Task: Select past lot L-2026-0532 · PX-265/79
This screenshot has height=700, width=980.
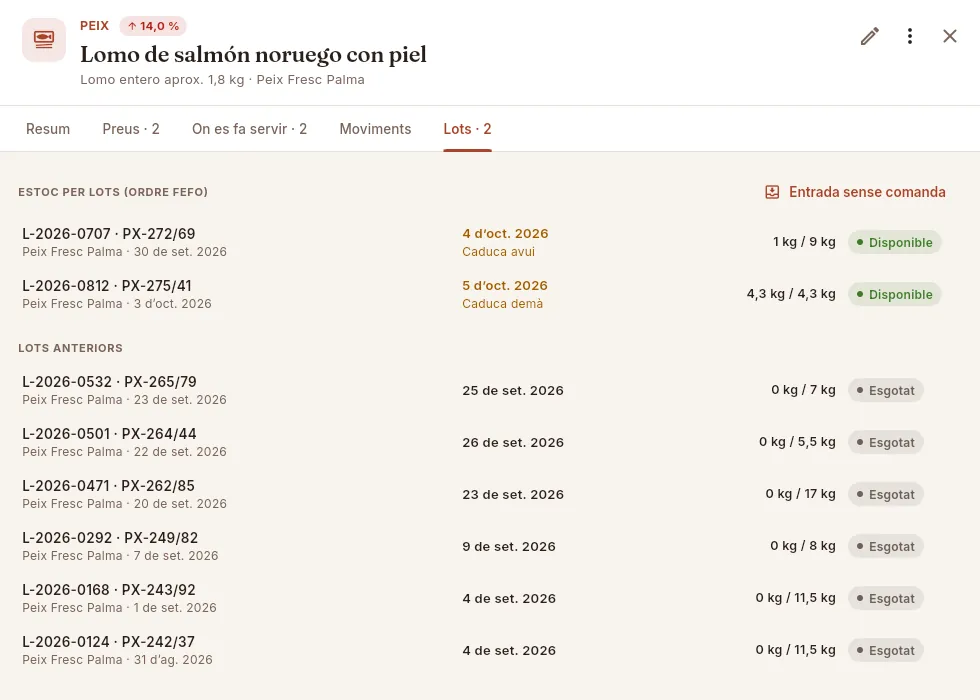Action: pos(481,391)
